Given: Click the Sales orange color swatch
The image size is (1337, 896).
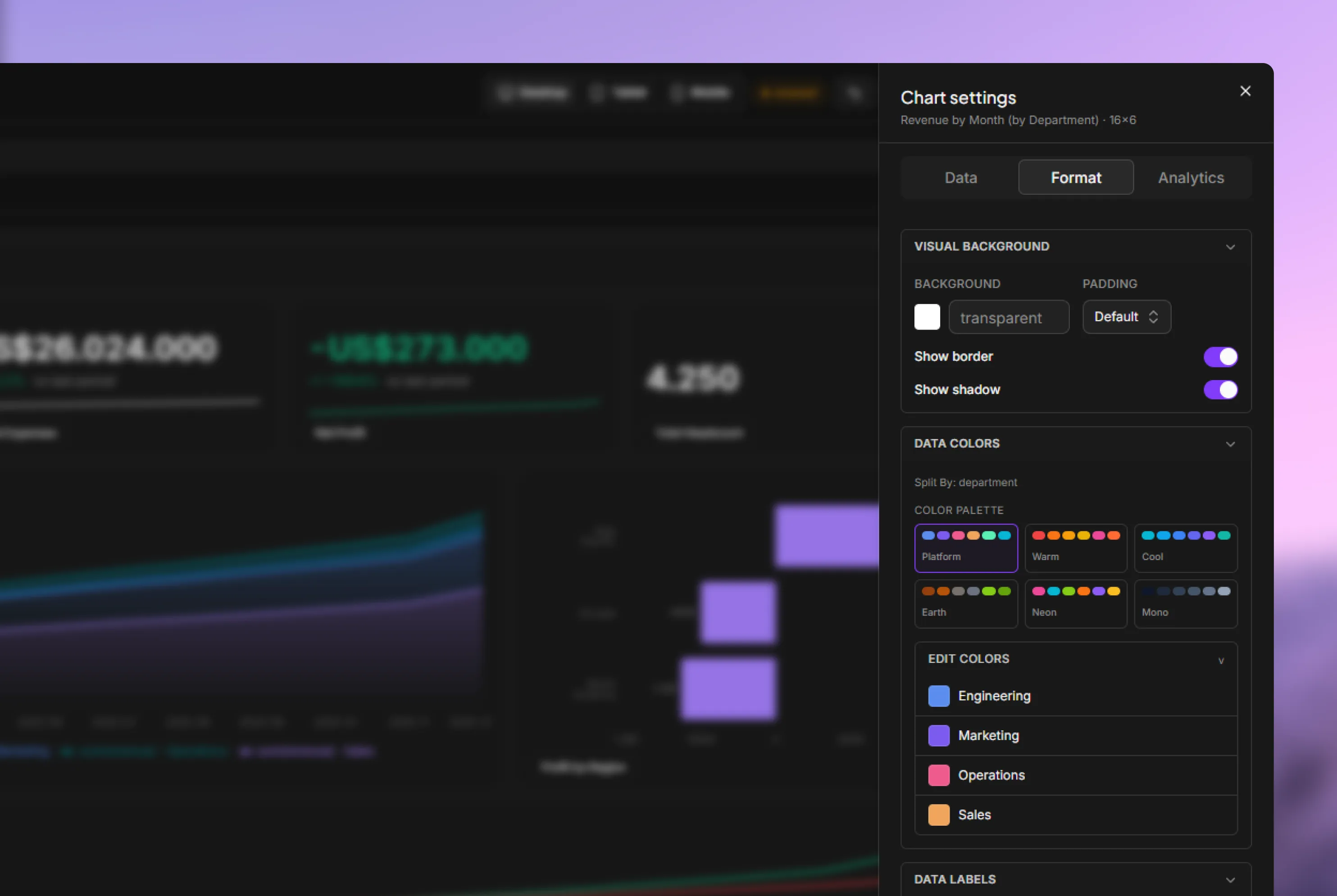Looking at the screenshot, I should point(939,815).
